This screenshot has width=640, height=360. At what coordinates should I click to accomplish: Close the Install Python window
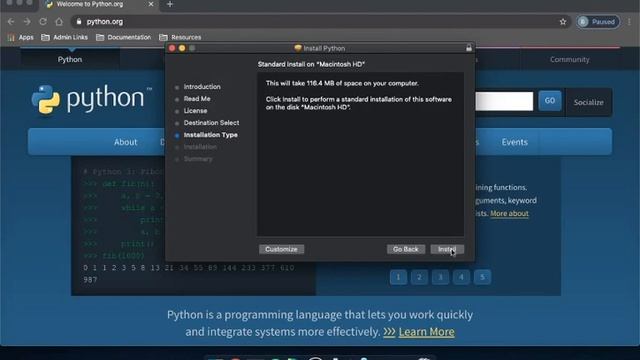[172, 48]
